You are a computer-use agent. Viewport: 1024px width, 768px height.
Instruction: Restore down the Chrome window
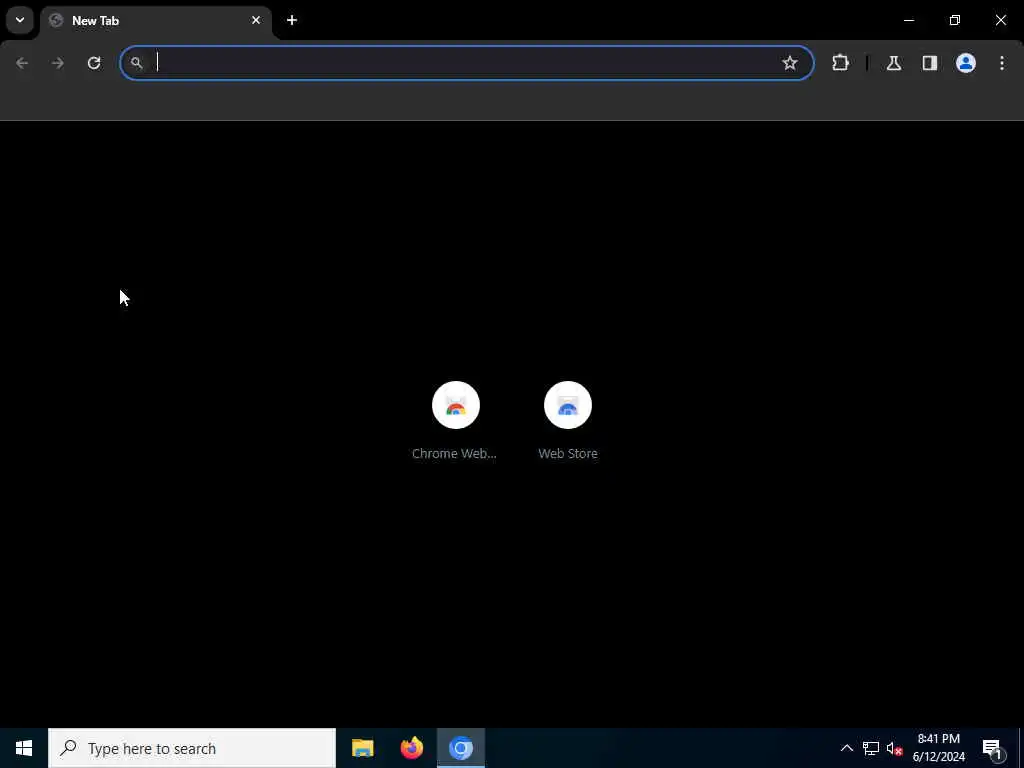955,20
